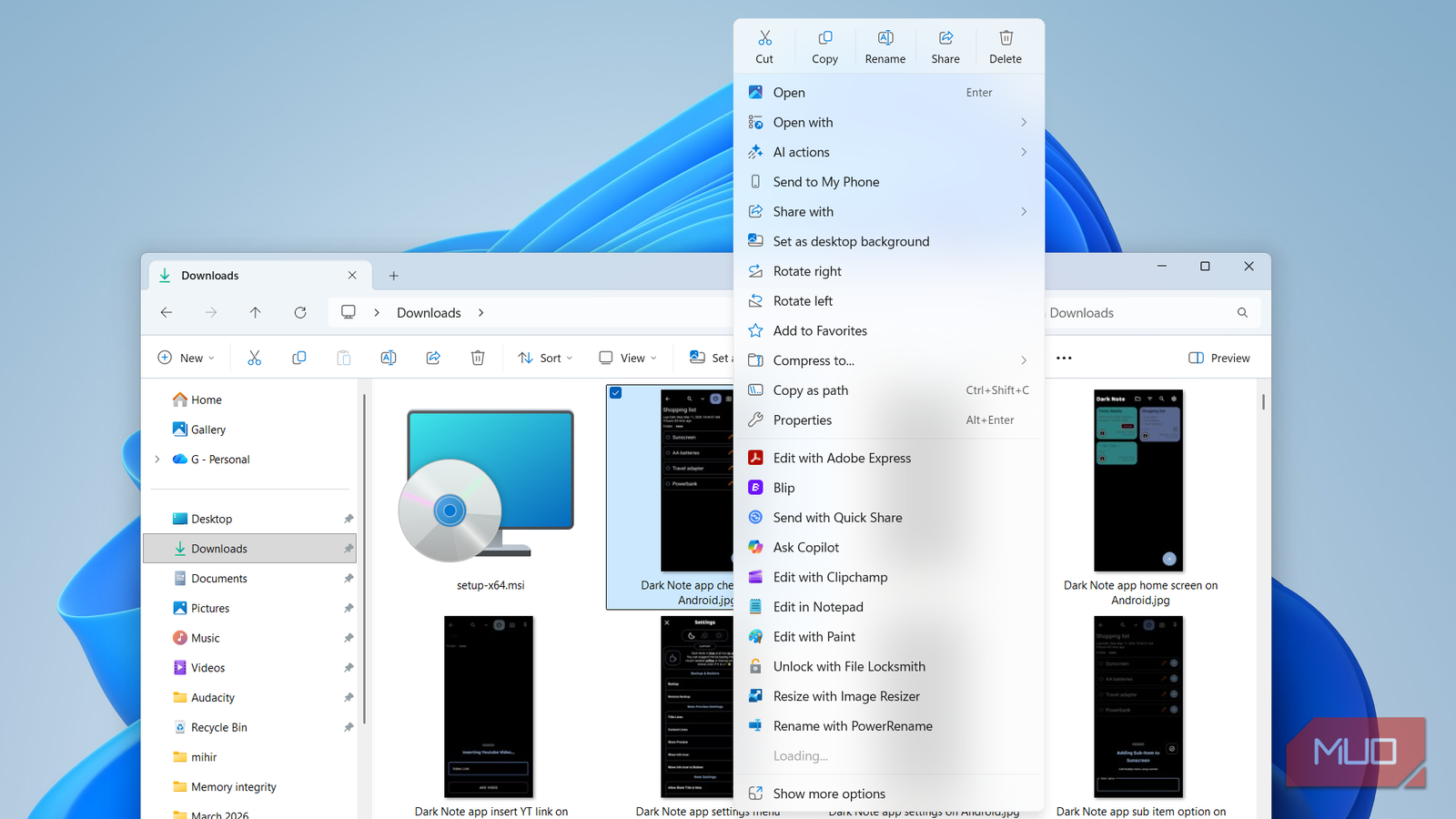1456x819 pixels.
Task: Choose Send with Quick Share
Action: [x=889, y=518]
